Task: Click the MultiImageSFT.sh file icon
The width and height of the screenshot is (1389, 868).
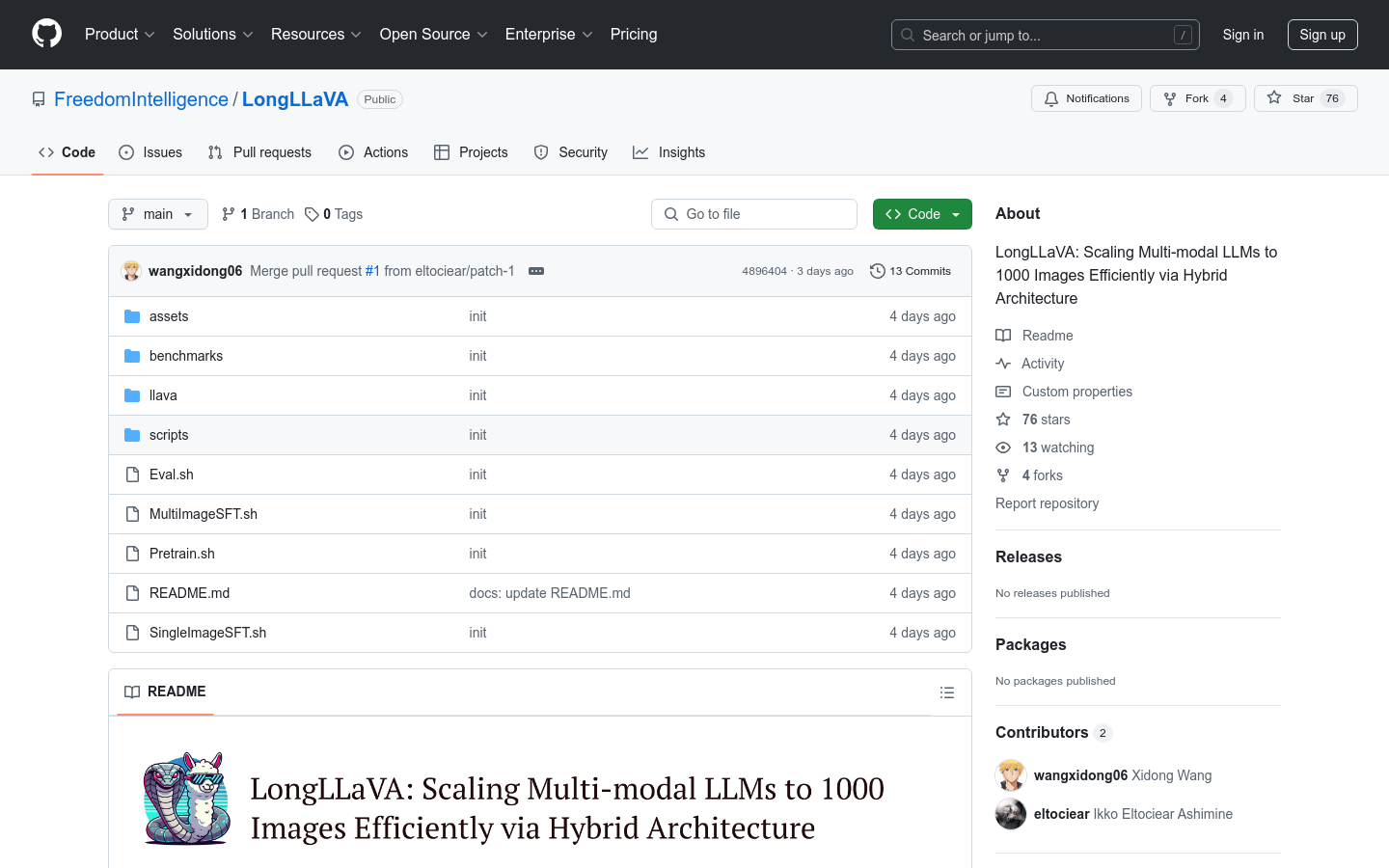Action: [x=132, y=514]
